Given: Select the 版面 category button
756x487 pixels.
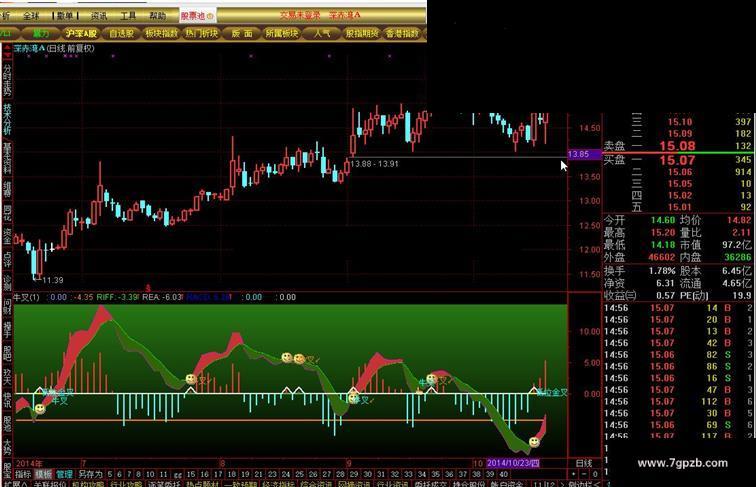Looking at the screenshot, I should point(242,33).
